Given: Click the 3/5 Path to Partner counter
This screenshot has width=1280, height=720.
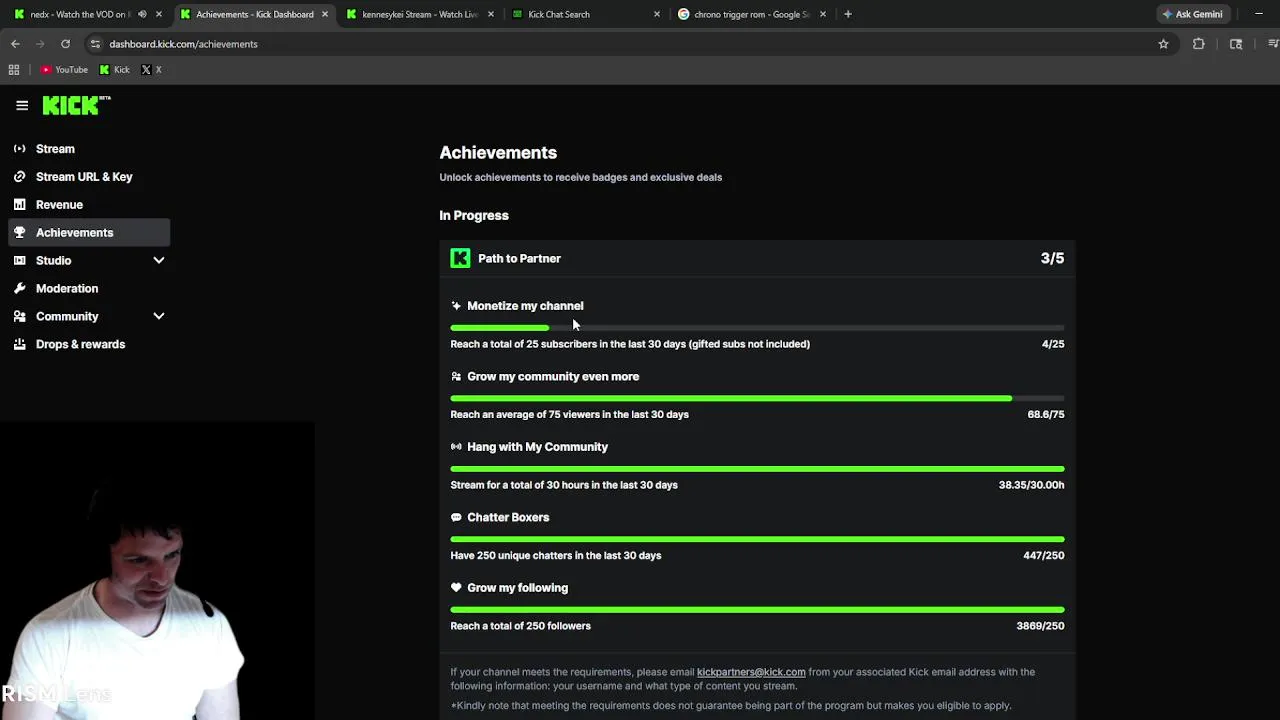Looking at the screenshot, I should click(1052, 258).
